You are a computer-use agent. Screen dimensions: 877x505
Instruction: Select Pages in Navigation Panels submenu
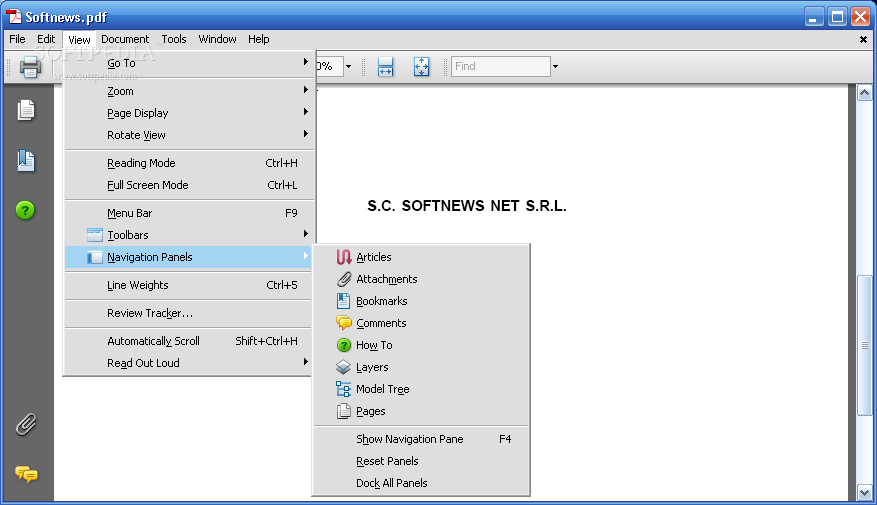[421, 411]
